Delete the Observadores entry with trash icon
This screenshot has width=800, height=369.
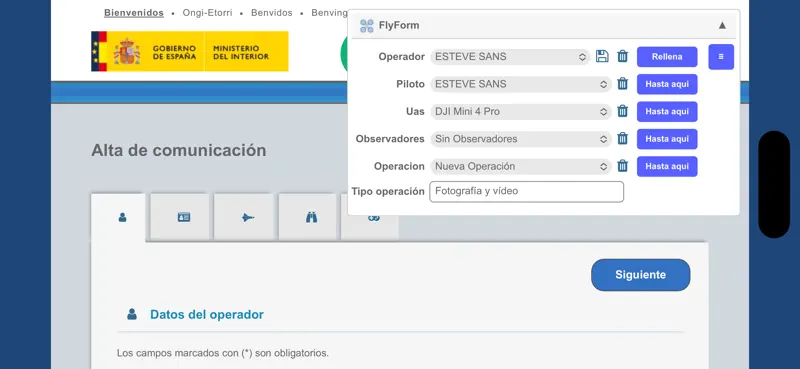point(622,138)
